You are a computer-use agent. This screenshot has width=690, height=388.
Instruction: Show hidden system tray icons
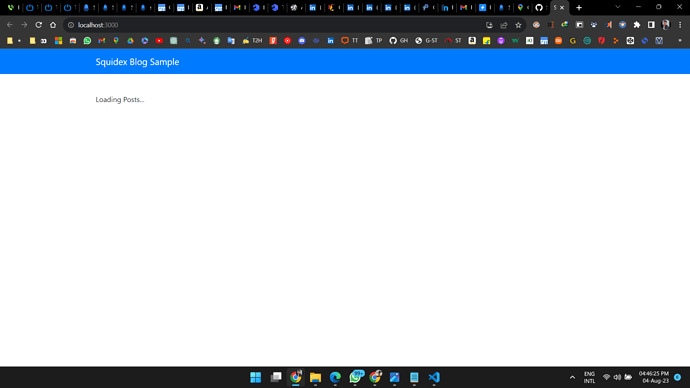pos(572,377)
